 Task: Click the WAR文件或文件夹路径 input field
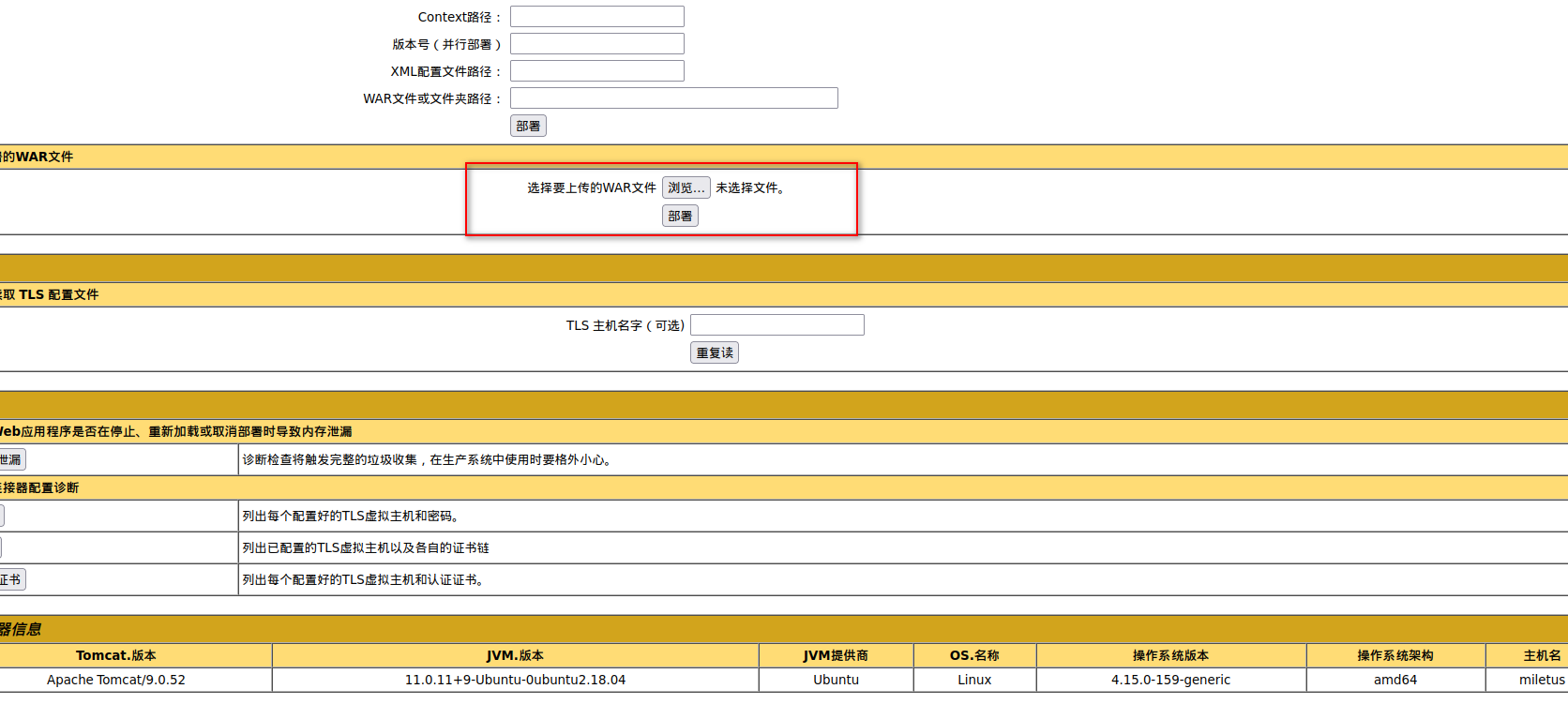click(x=673, y=98)
